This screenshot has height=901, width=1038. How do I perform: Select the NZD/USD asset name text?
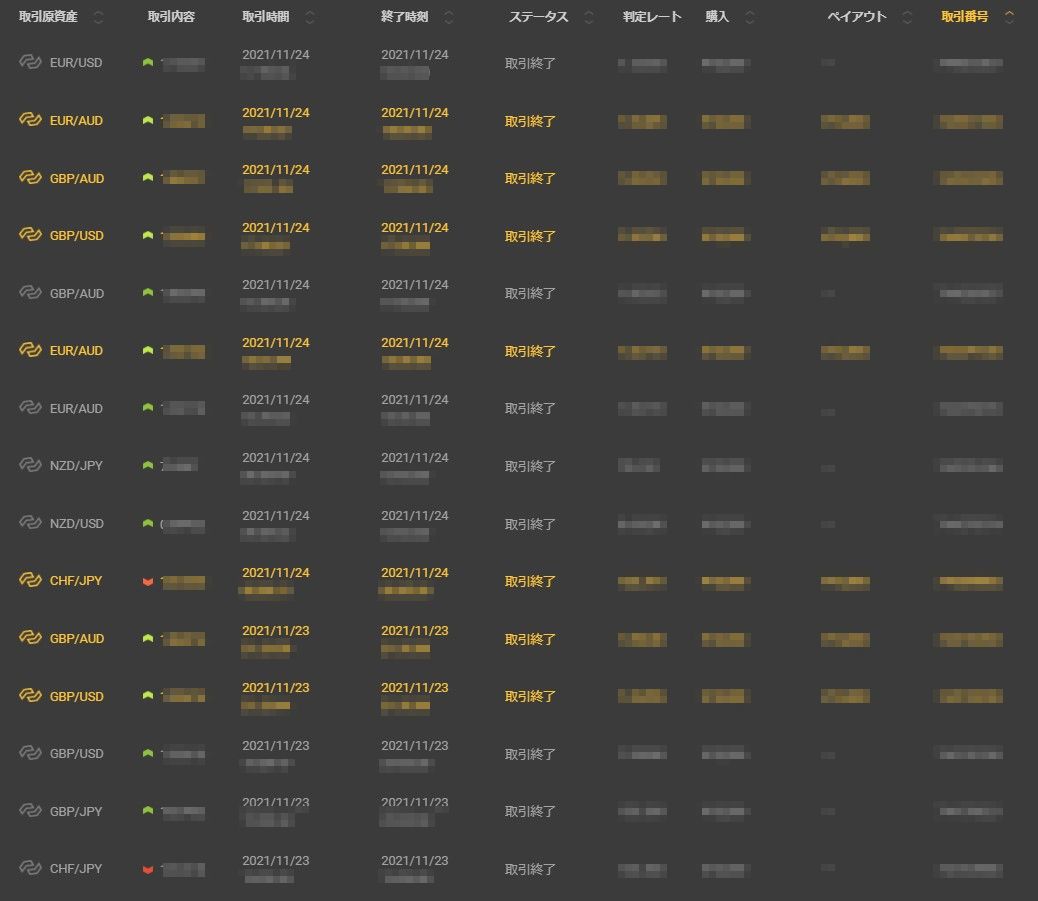point(77,524)
